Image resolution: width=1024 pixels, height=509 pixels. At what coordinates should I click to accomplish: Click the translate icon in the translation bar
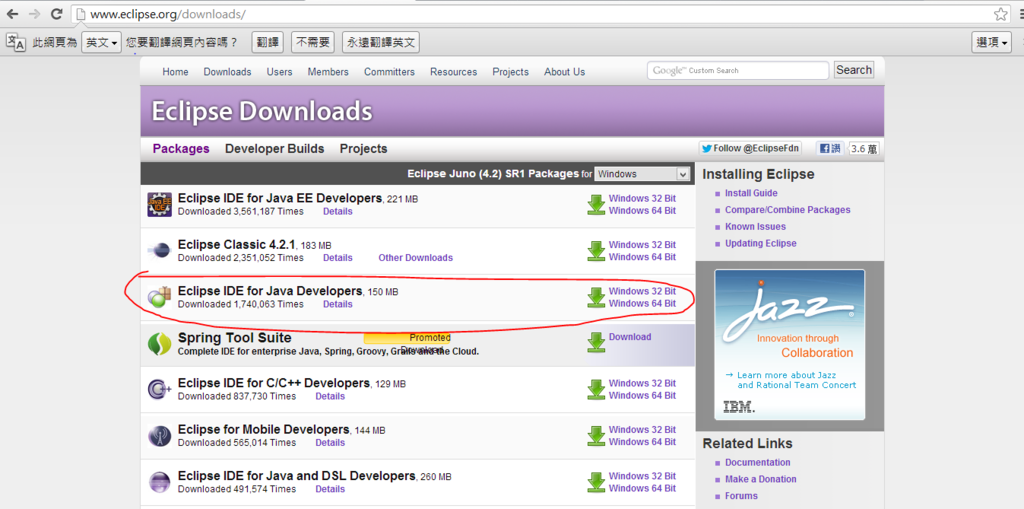16,42
